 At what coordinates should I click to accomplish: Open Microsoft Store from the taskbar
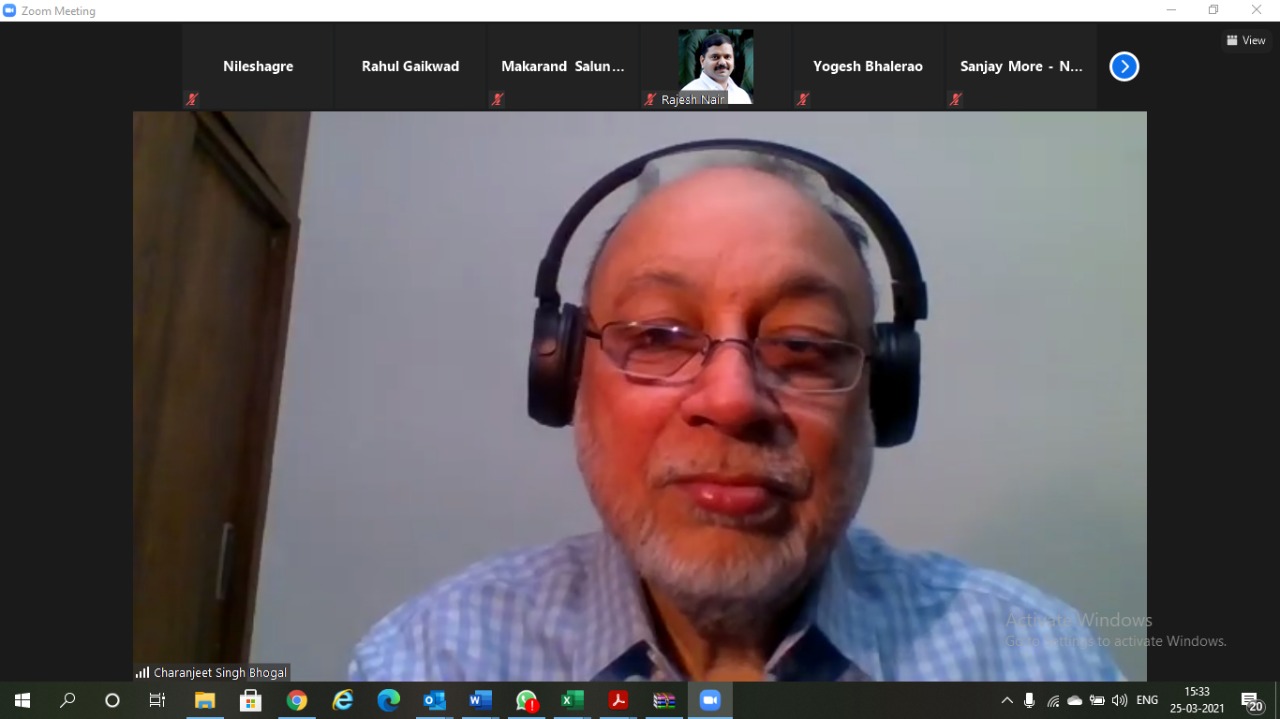251,700
